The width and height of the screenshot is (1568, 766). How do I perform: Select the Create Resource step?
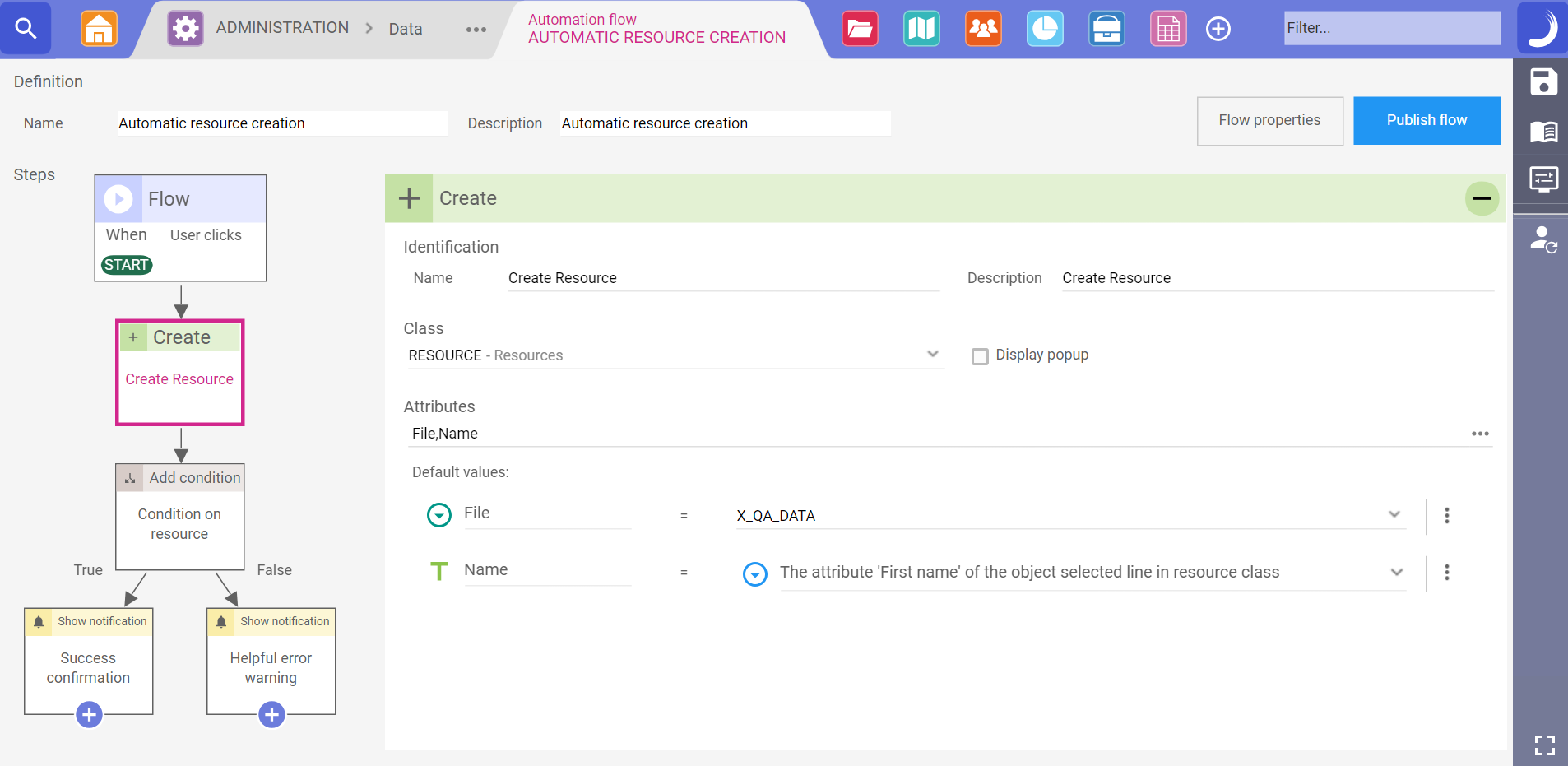click(180, 373)
